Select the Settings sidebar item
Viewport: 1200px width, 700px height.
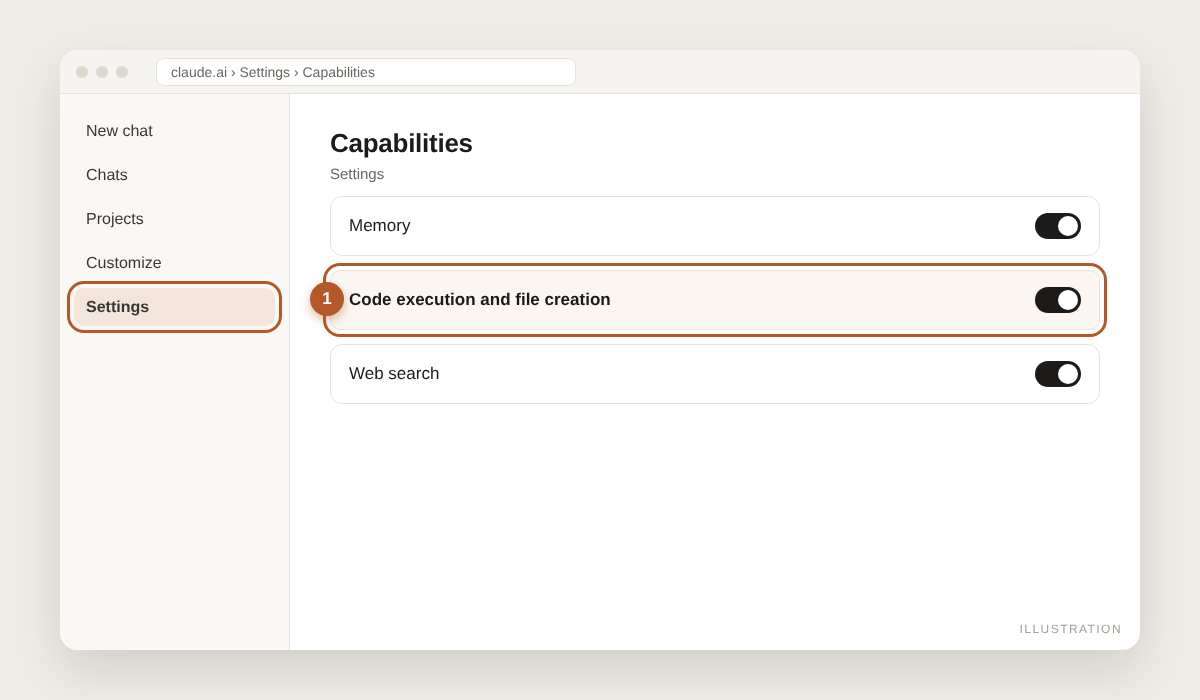point(174,307)
